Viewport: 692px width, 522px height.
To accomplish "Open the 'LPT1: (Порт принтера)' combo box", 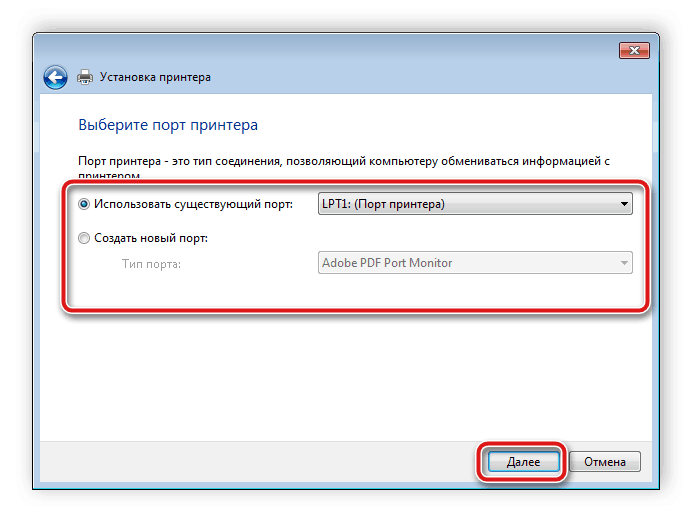I will click(x=465, y=204).
